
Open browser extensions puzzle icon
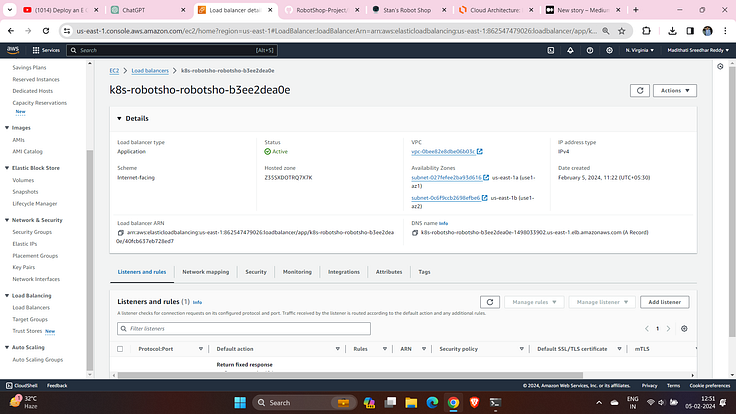pyautogui.click(x=646, y=31)
